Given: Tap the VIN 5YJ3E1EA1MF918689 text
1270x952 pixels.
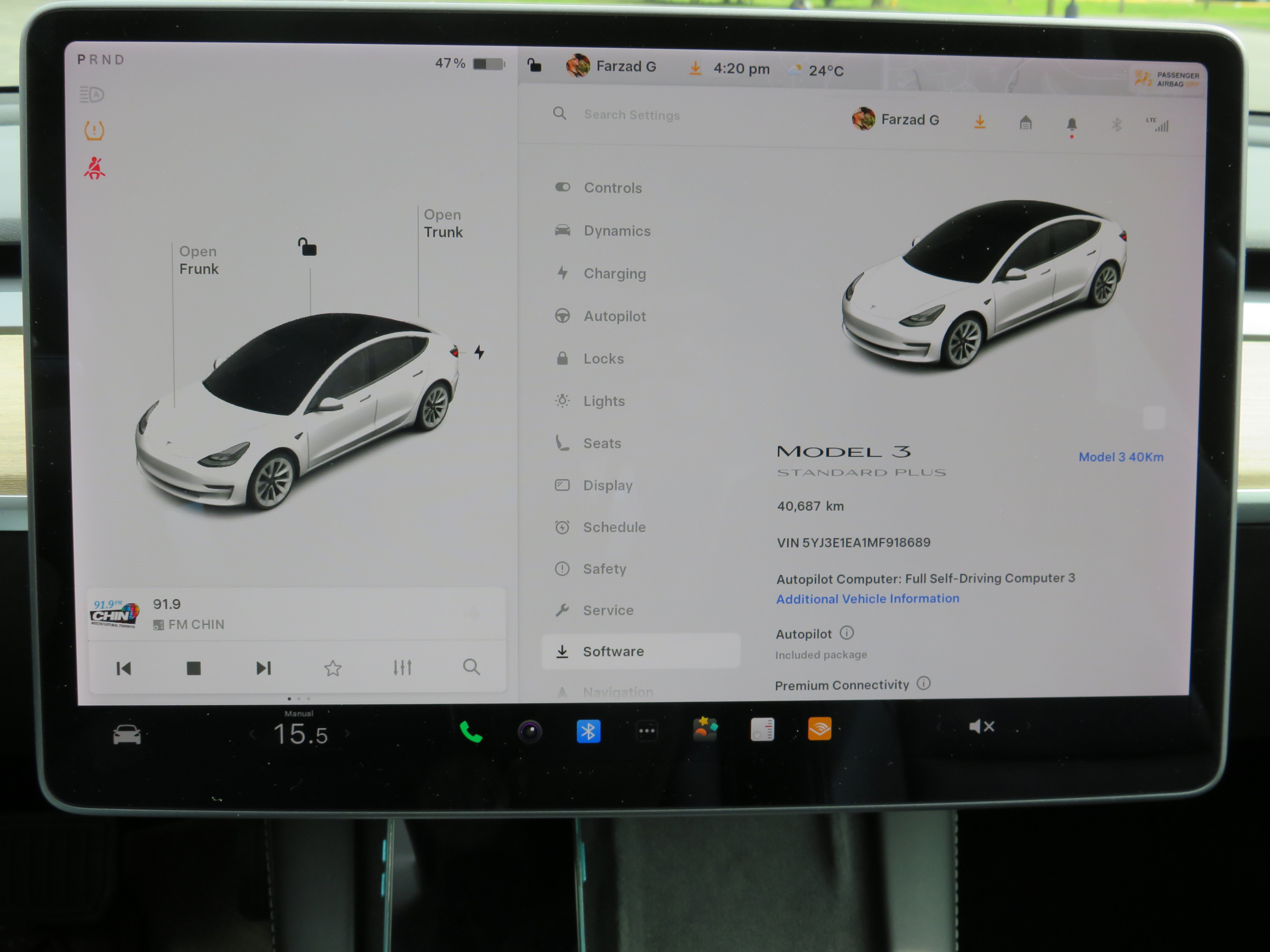Looking at the screenshot, I should pos(853,542).
